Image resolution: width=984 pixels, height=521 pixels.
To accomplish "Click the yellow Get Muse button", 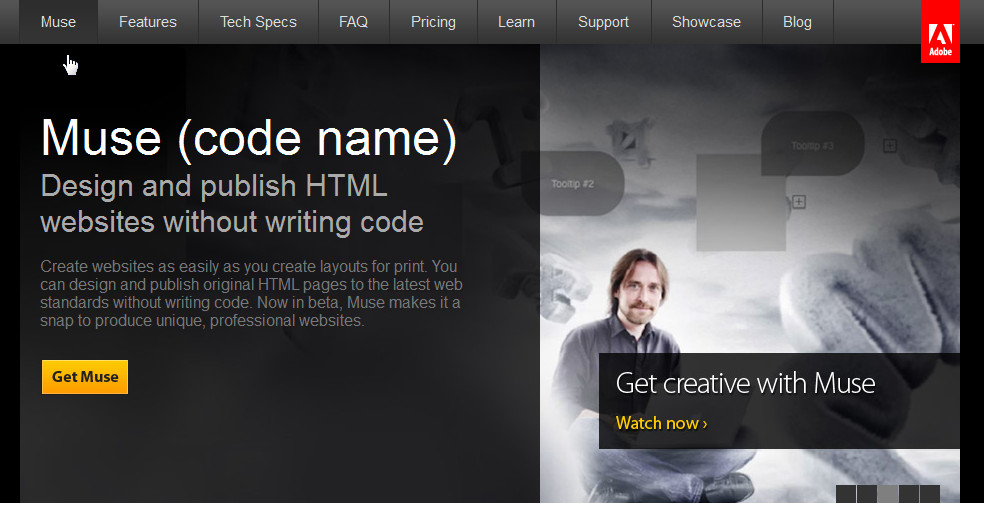I will click(85, 377).
